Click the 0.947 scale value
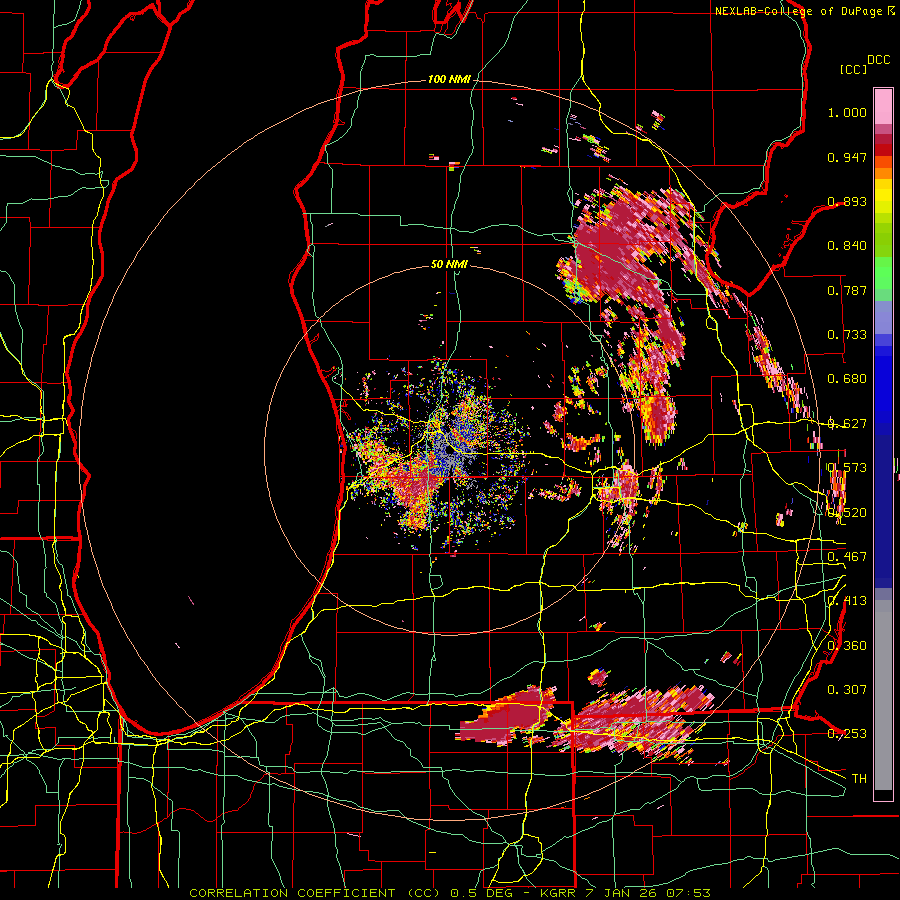The height and width of the screenshot is (900, 900). click(847, 157)
